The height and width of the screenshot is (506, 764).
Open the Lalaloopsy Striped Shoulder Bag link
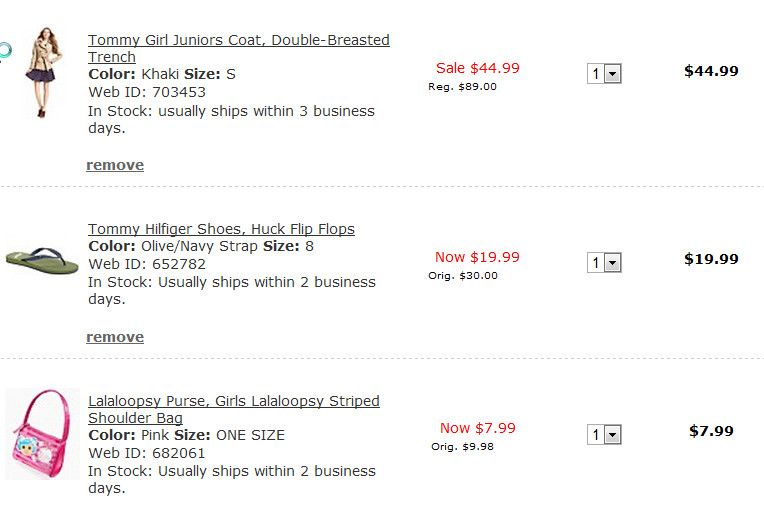[233, 401]
